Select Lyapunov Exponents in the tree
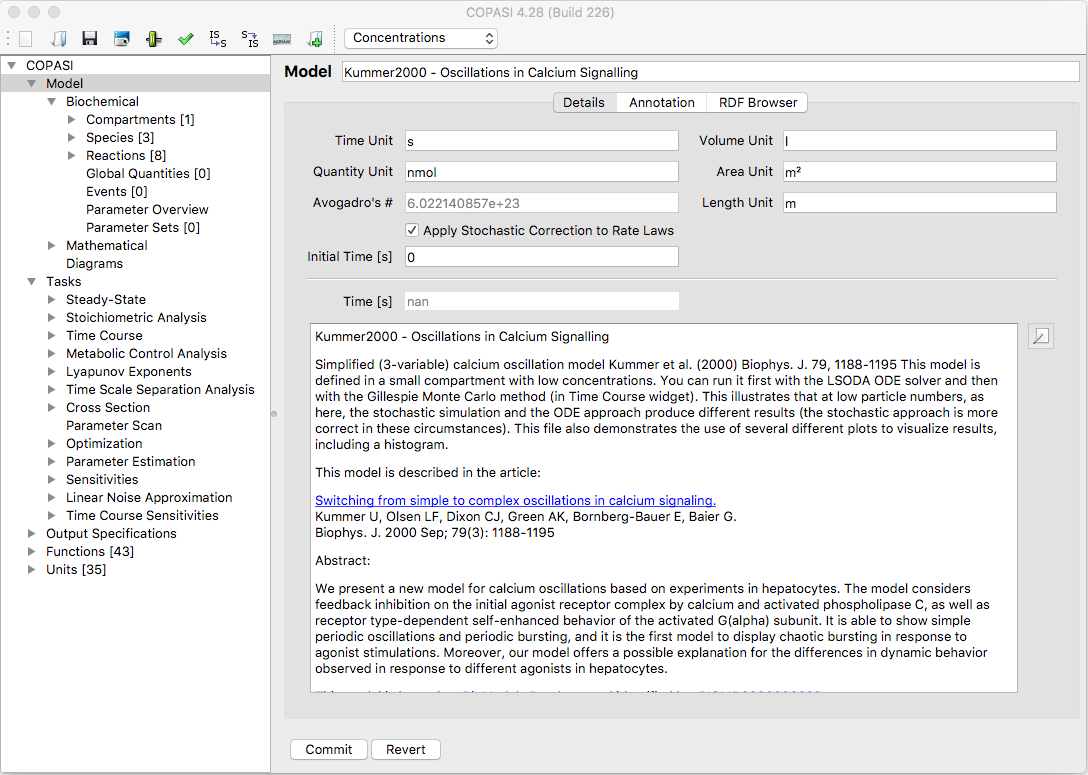Viewport: 1088px width, 775px height. click(x=128, y=372)
